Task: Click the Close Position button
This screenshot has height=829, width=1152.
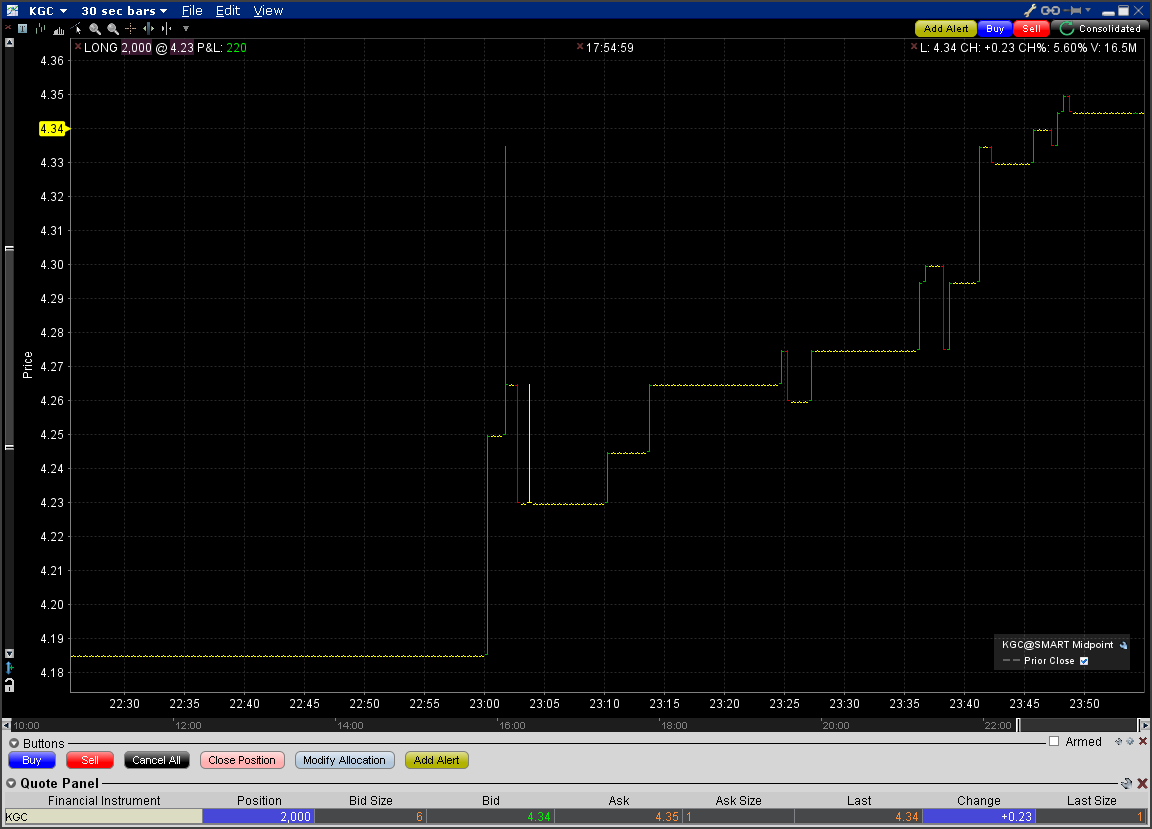Action: click(x=242, y=760)
